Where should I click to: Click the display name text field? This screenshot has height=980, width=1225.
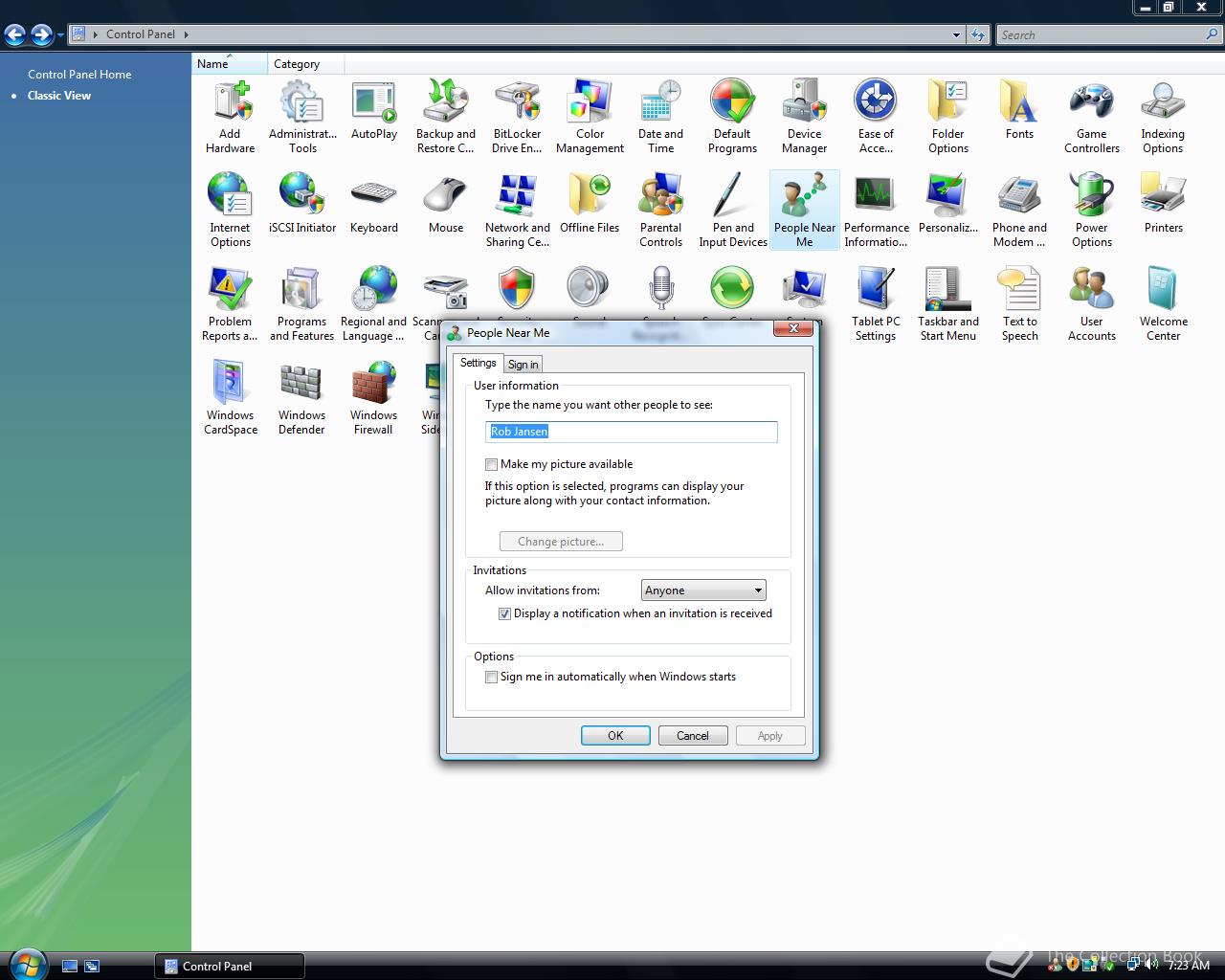[632, 432]
